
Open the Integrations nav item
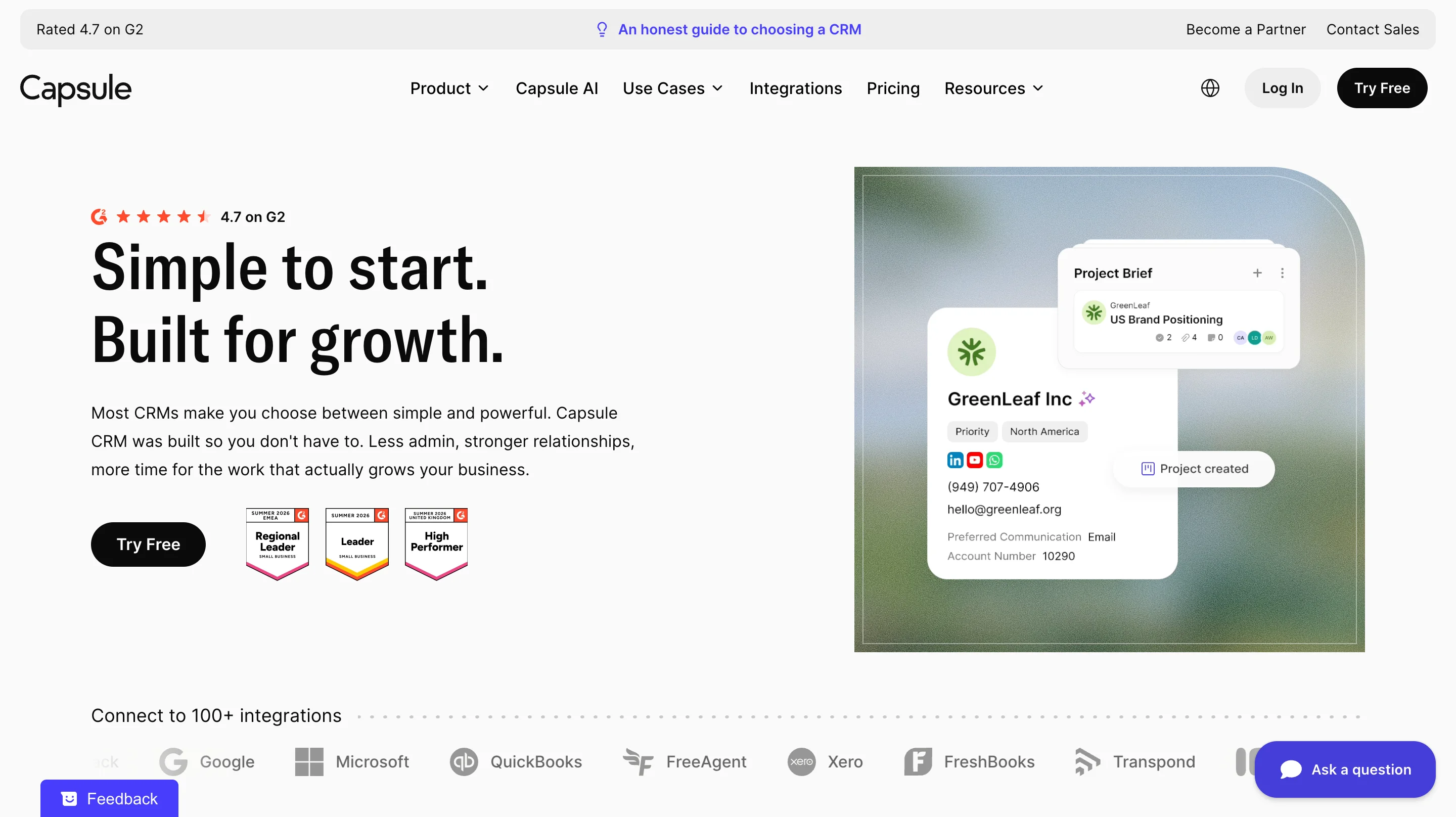pyautogui.click(x=795, y=88)
